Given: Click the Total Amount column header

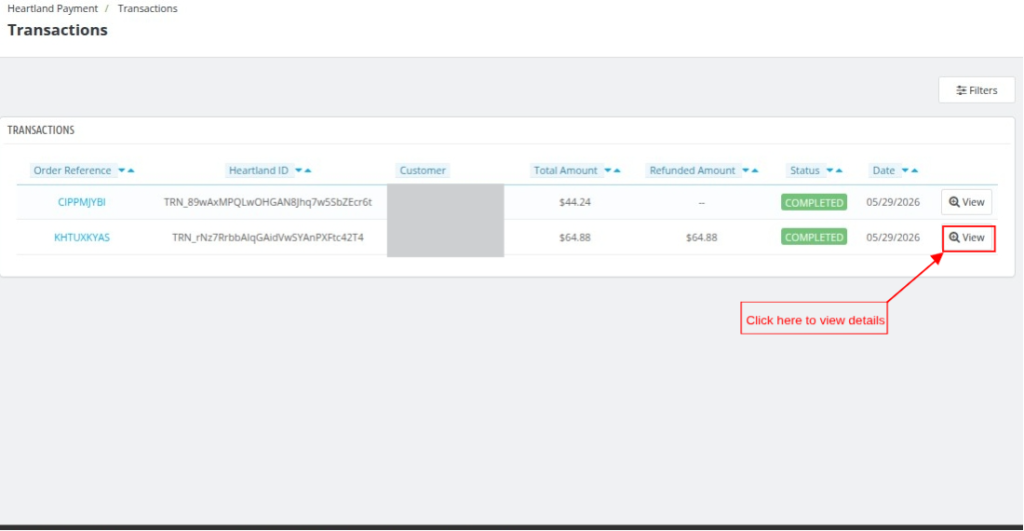Looking at the screenshot, I should pyautogui.click(x=566, y=170).
